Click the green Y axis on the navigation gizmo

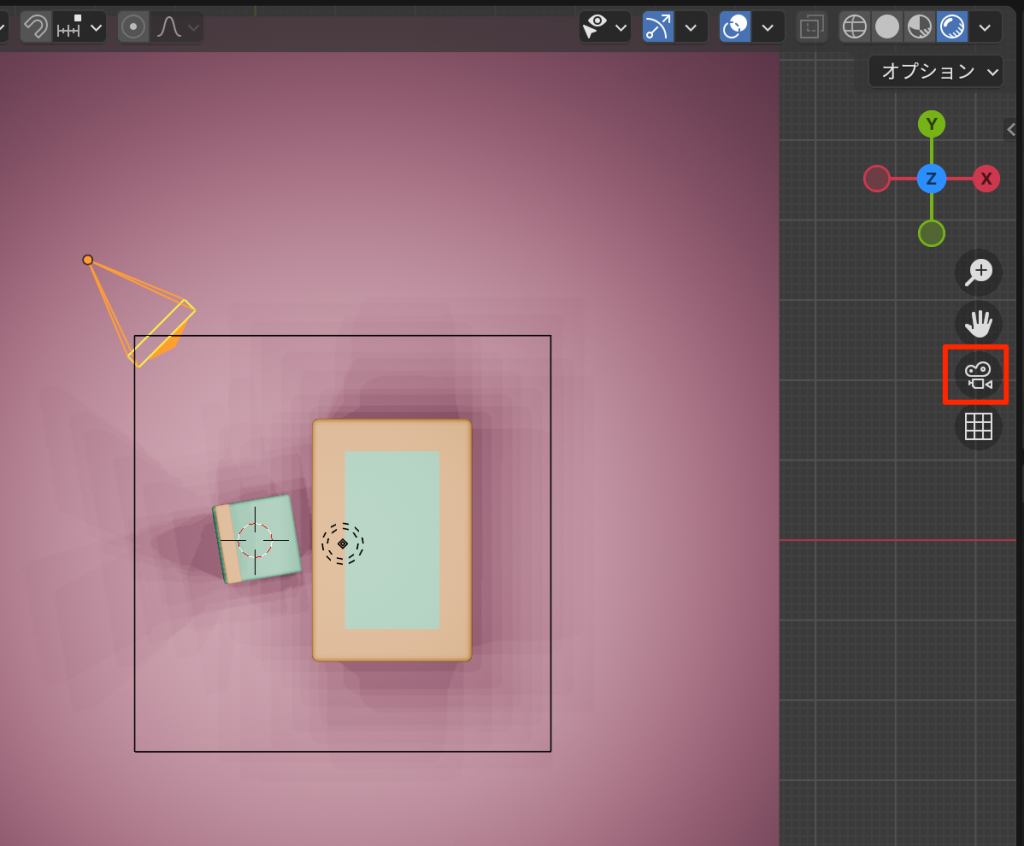point(931,124)
